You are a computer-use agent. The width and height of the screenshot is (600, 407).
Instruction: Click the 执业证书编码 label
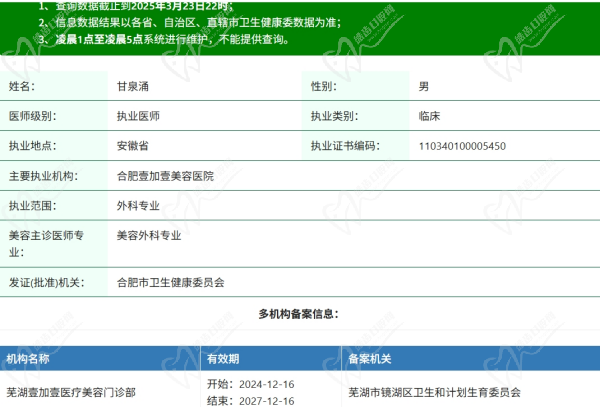click(x=345, y=146)
